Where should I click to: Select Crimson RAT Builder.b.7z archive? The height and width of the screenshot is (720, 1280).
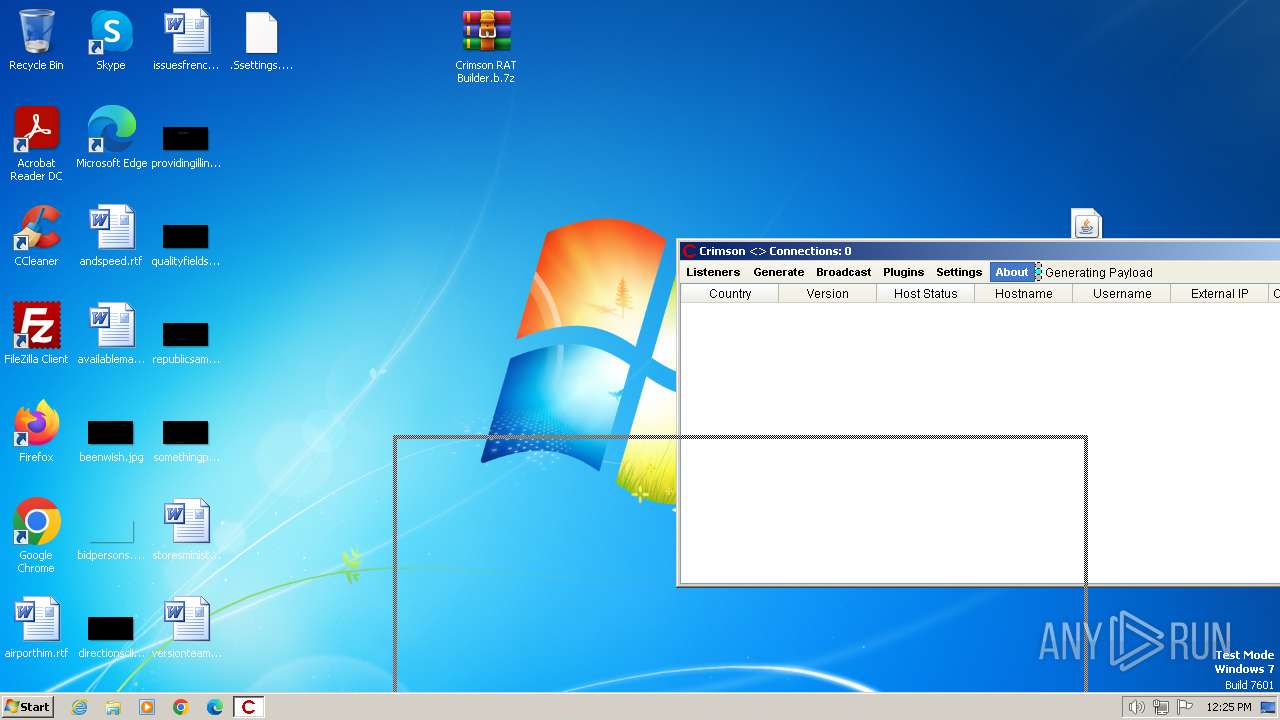(x=486, y=46)
